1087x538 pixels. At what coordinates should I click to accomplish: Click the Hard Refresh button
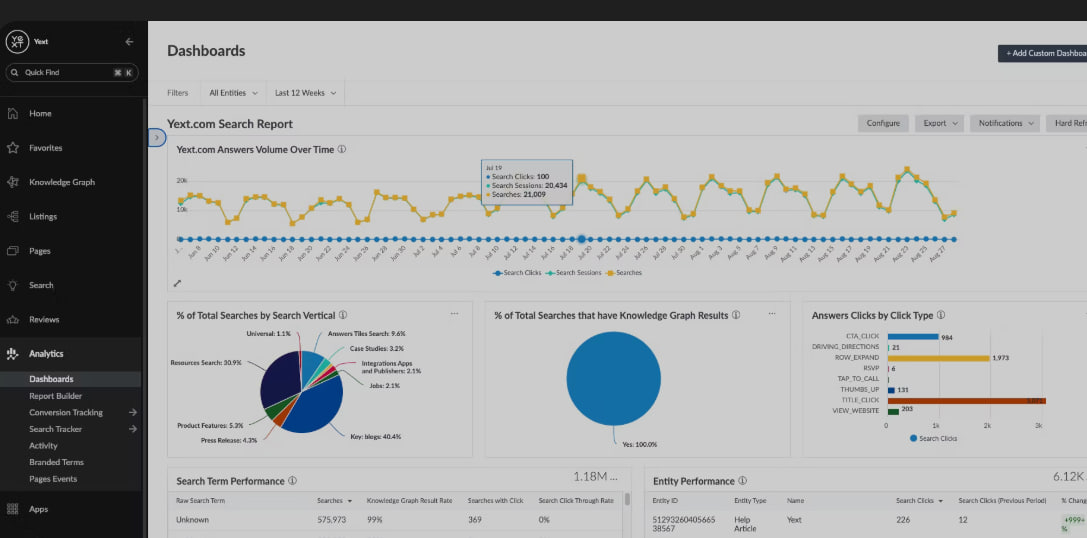(1066, 123)
